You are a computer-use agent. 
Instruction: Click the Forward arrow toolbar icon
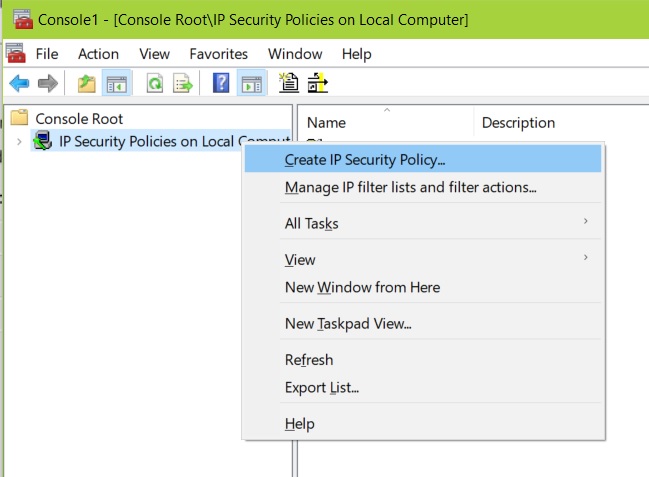[48, 83]
